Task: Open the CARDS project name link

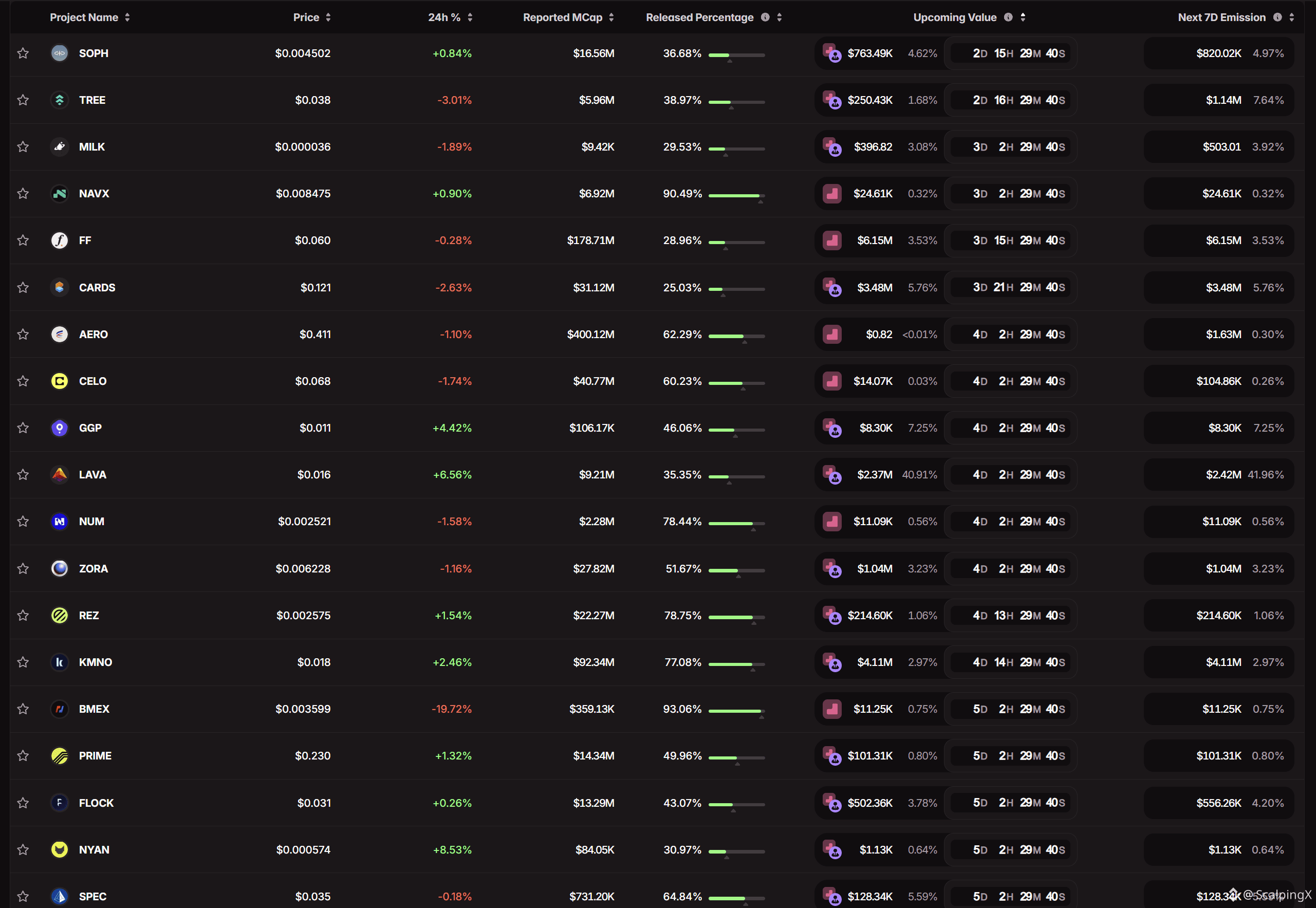Action: point(97,287)
